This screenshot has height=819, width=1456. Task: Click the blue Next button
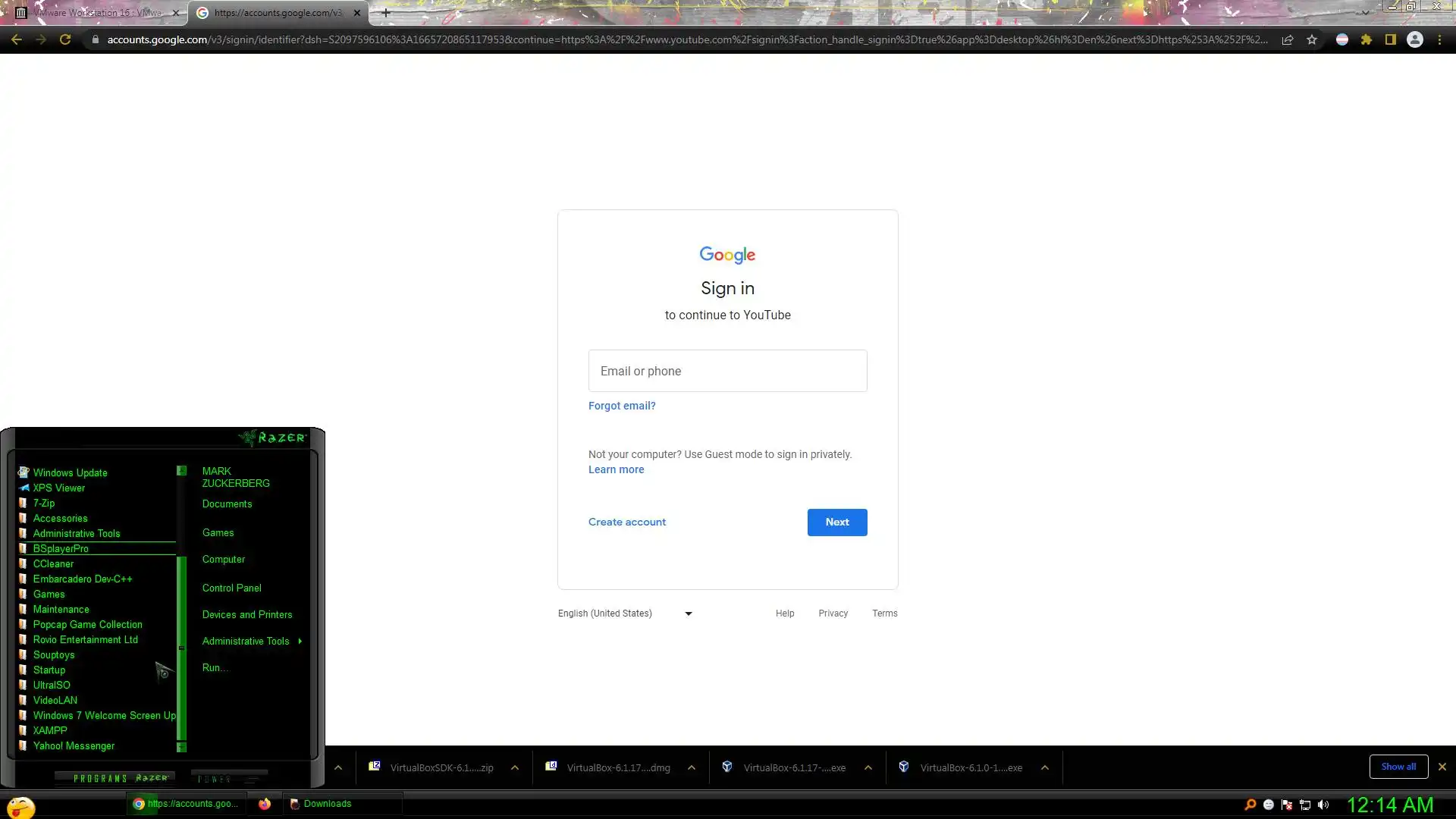pyautogui.click(x=836, y=522)
